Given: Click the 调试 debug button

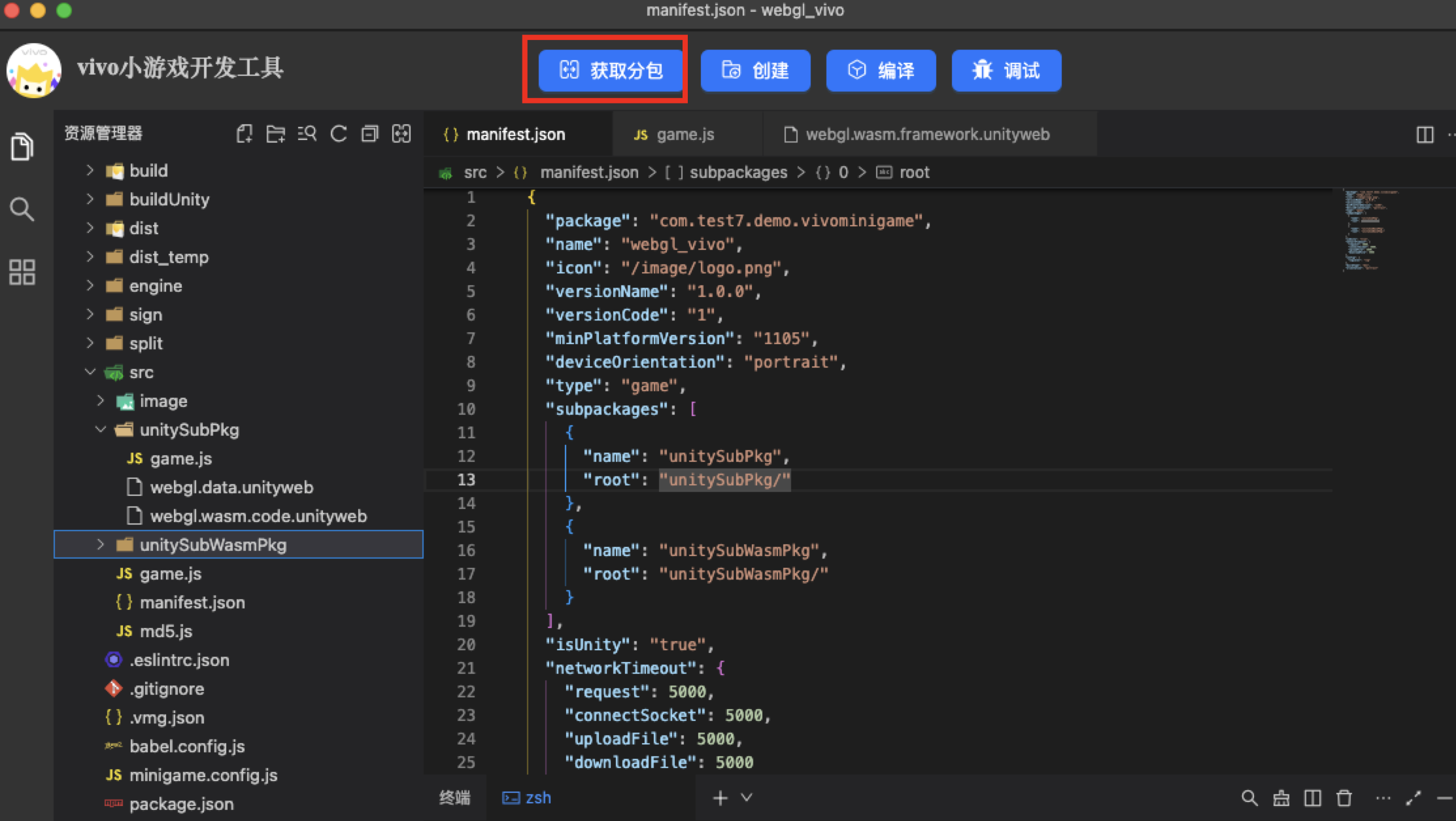Looking at the screenshot, I should [1006, 70].
